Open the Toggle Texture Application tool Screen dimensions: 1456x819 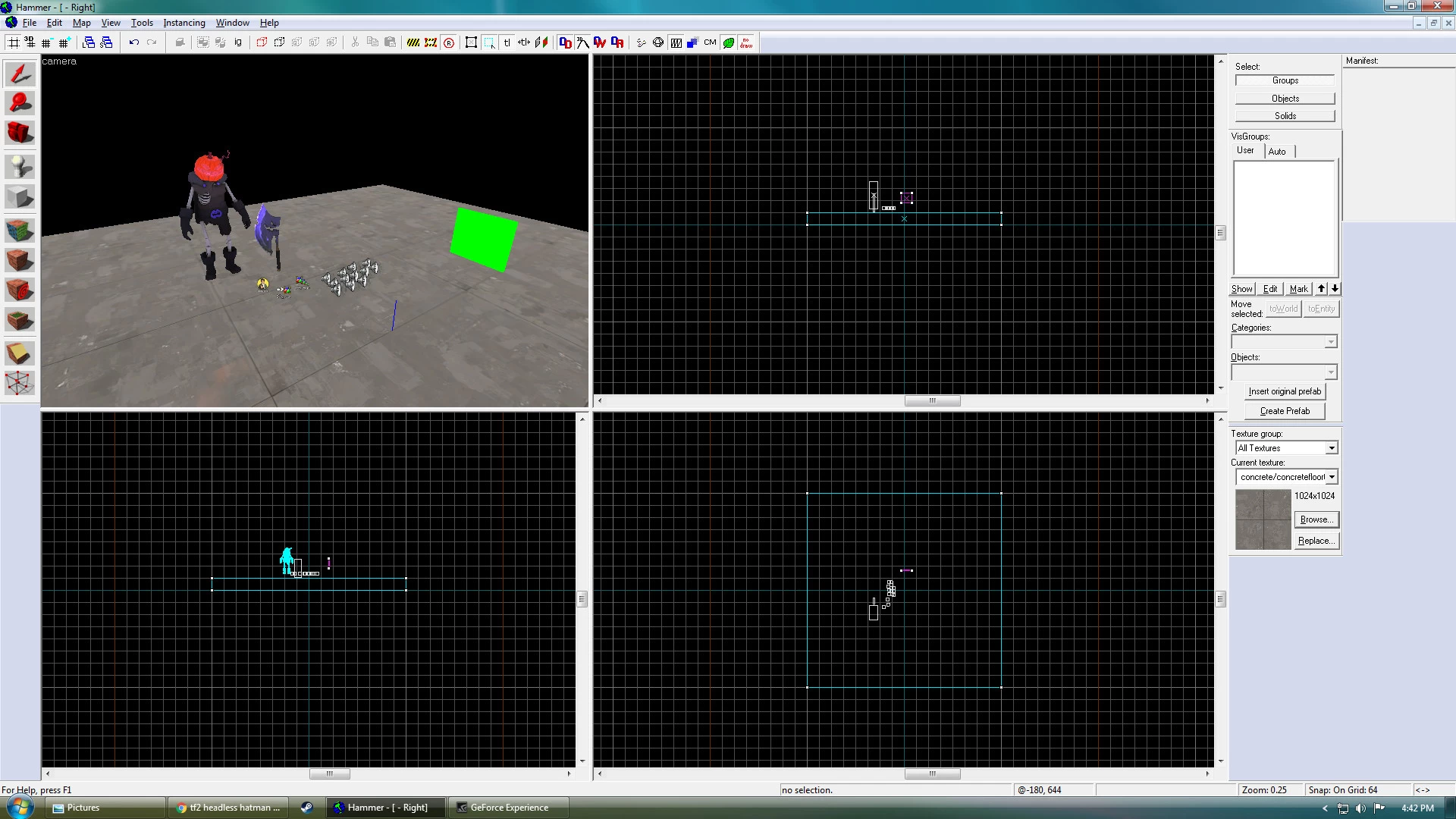(20, 230)
